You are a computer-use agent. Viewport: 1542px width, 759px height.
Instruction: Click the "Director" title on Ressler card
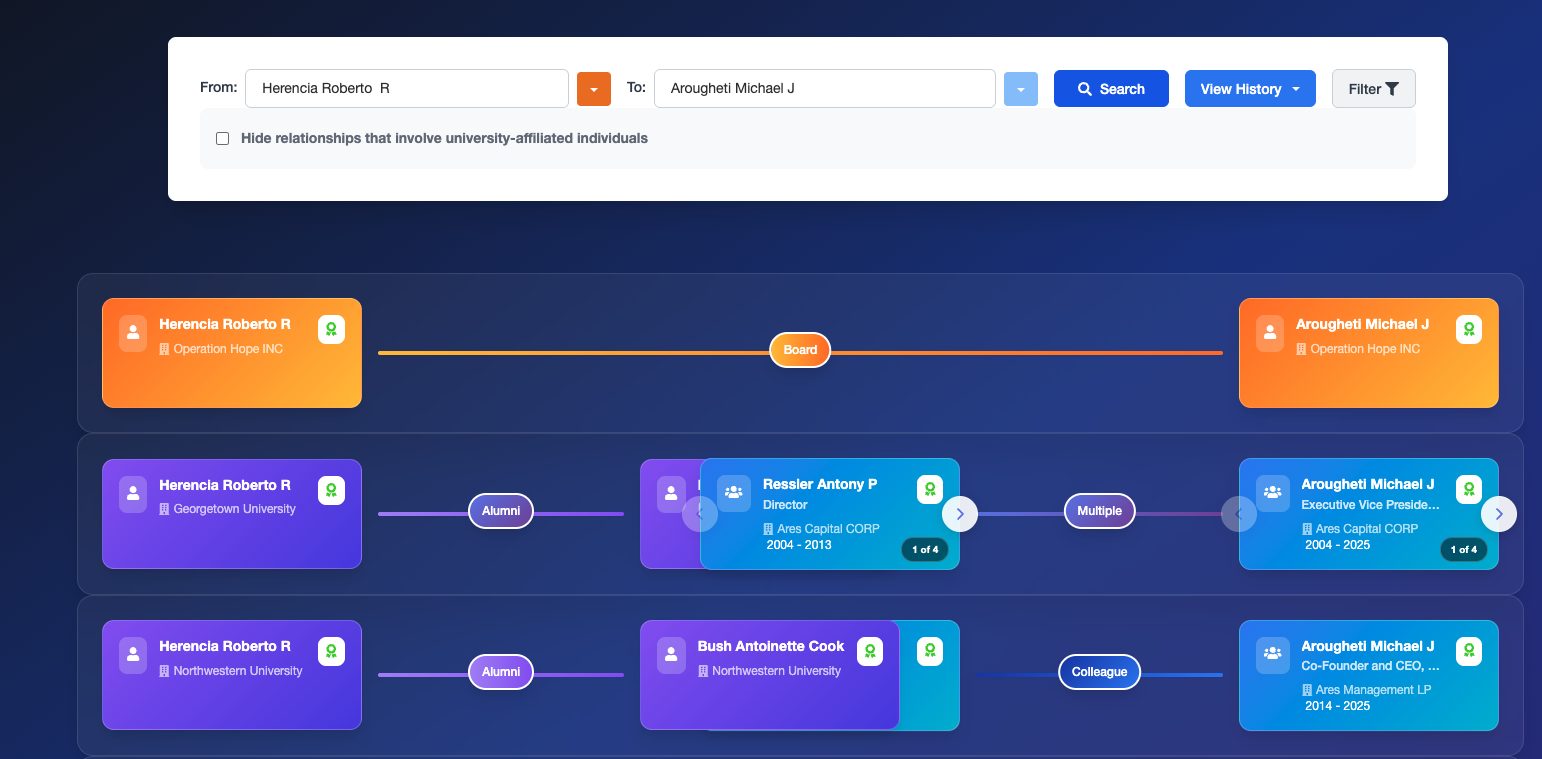click(785, 505)
